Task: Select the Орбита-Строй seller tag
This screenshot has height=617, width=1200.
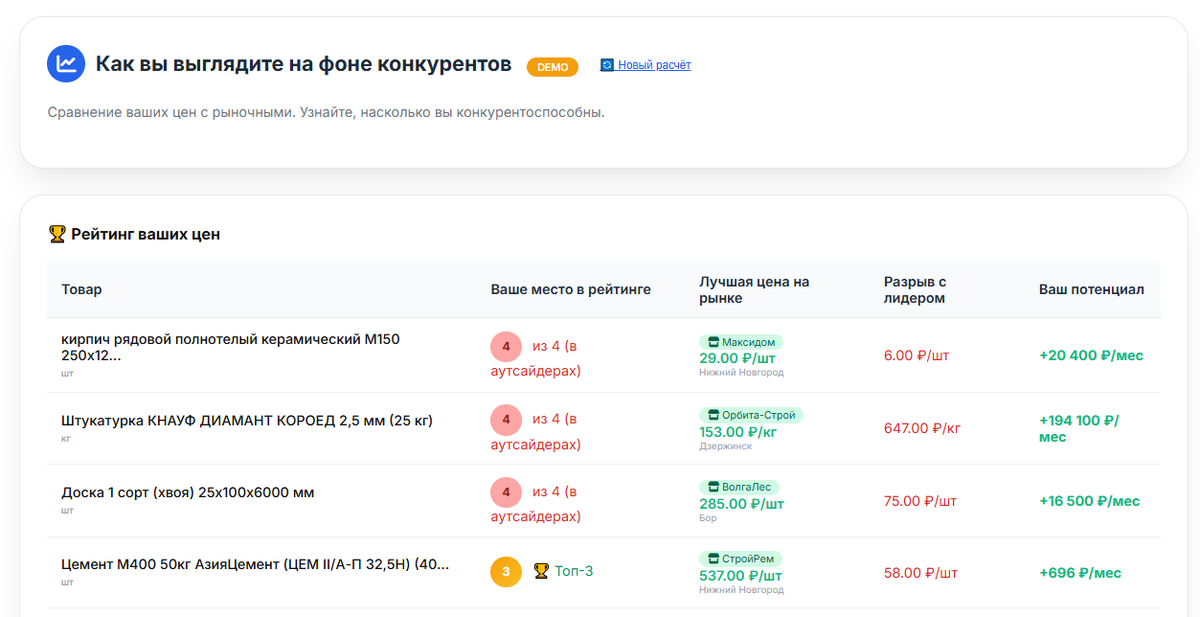Action: coord(751,415)
